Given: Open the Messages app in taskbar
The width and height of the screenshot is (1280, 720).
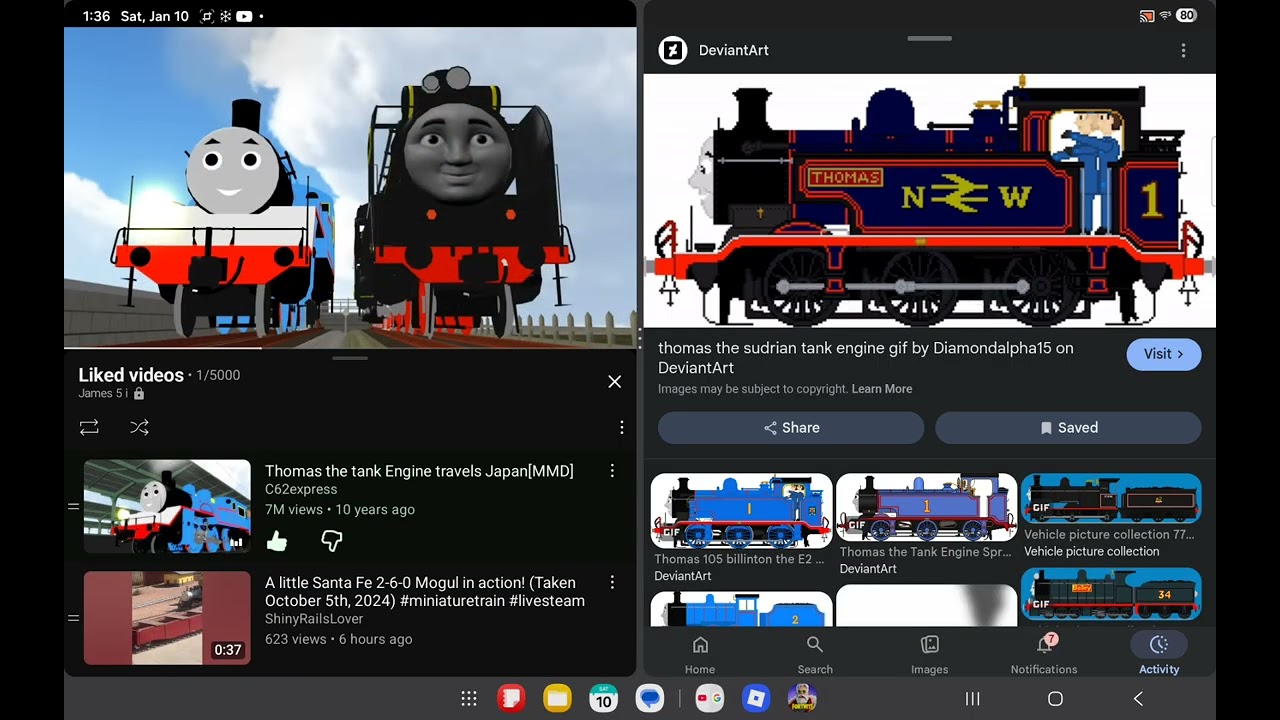Looking at the screenshot, I should point(650,698).
